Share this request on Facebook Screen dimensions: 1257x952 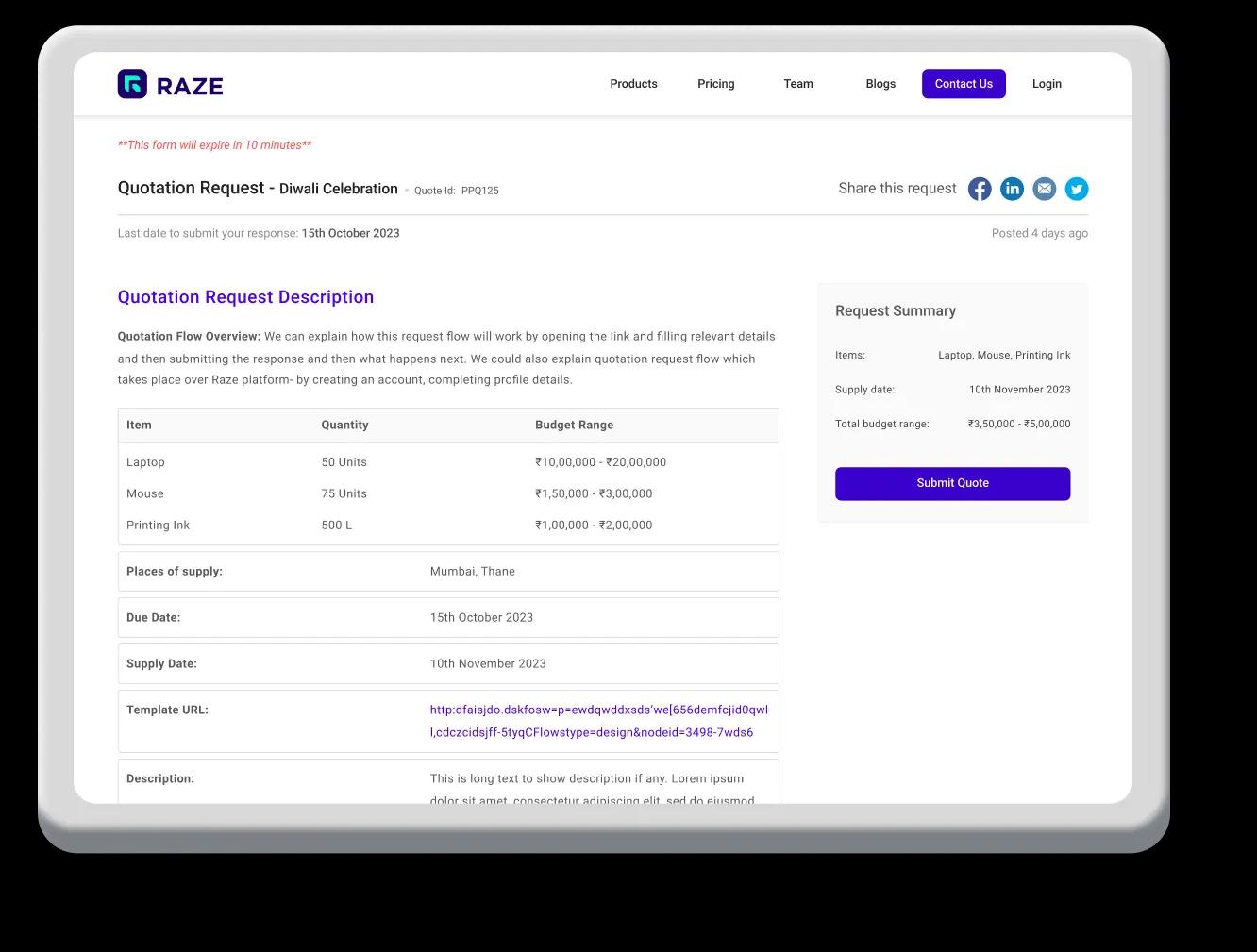point(980,189)
